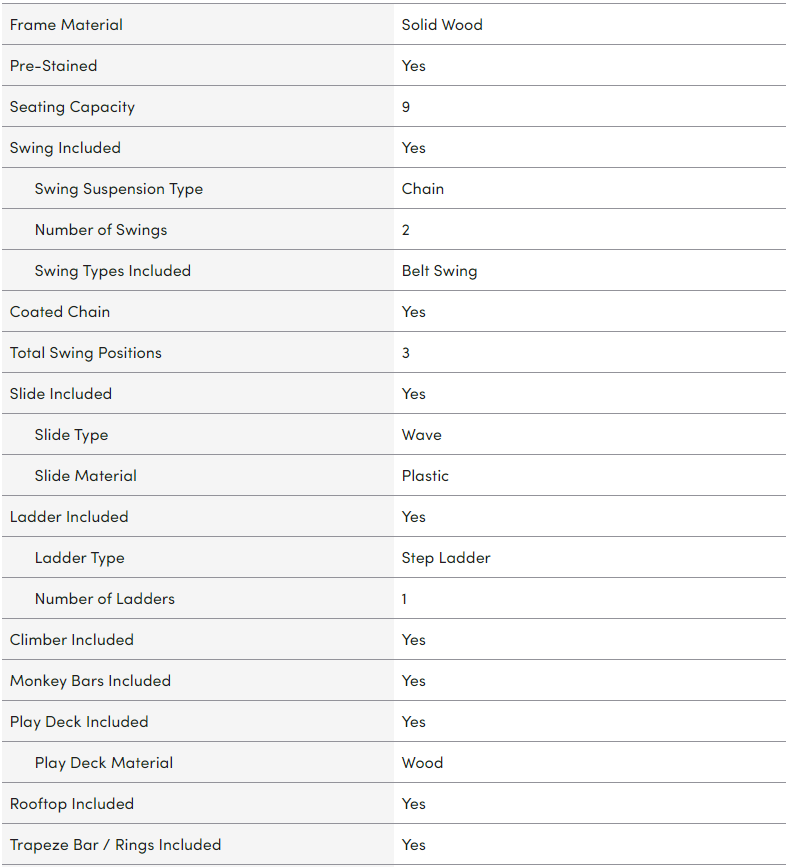
Task: Click the Monkey Bars Included label
Action: 90,681
